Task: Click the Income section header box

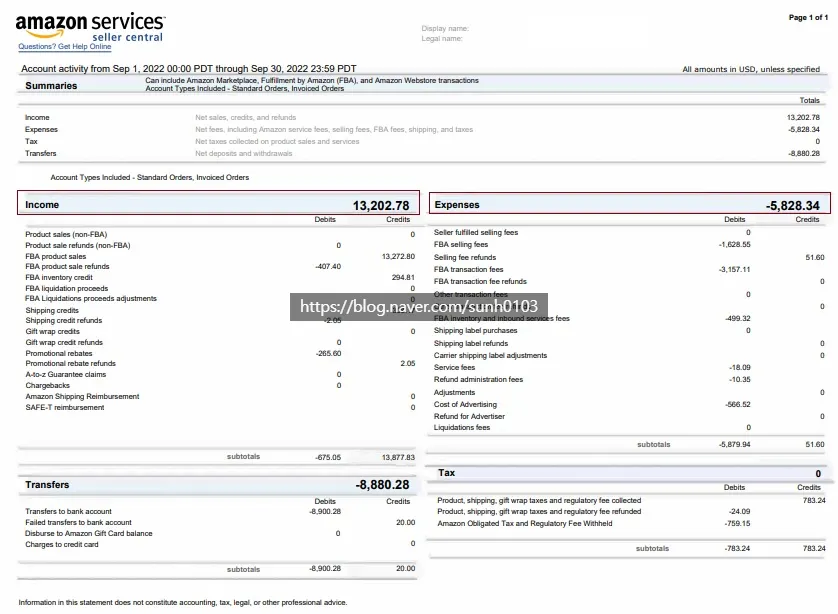Action: [218, 203]
